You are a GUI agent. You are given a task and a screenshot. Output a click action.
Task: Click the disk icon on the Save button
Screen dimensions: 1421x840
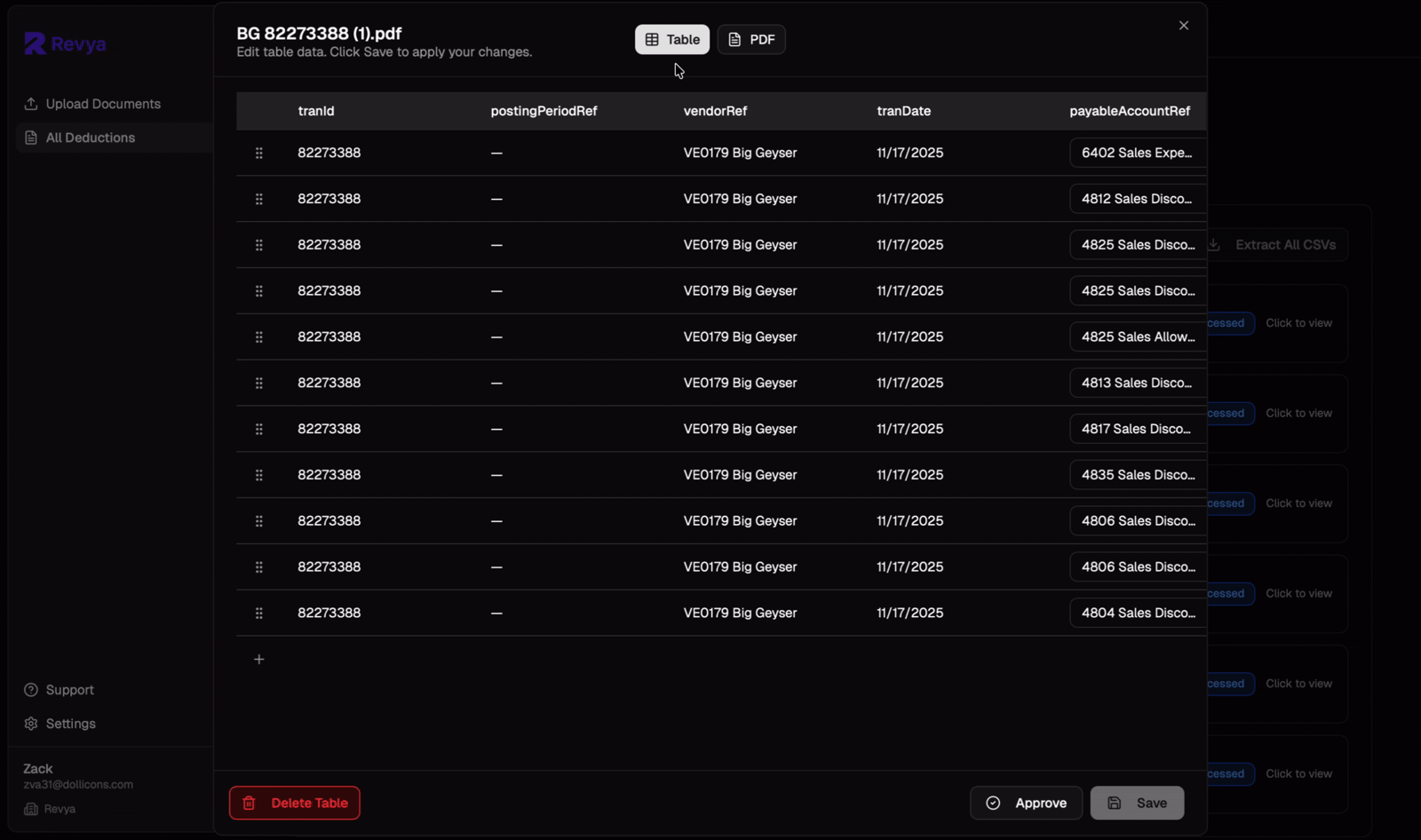(x=1115, y=803)
